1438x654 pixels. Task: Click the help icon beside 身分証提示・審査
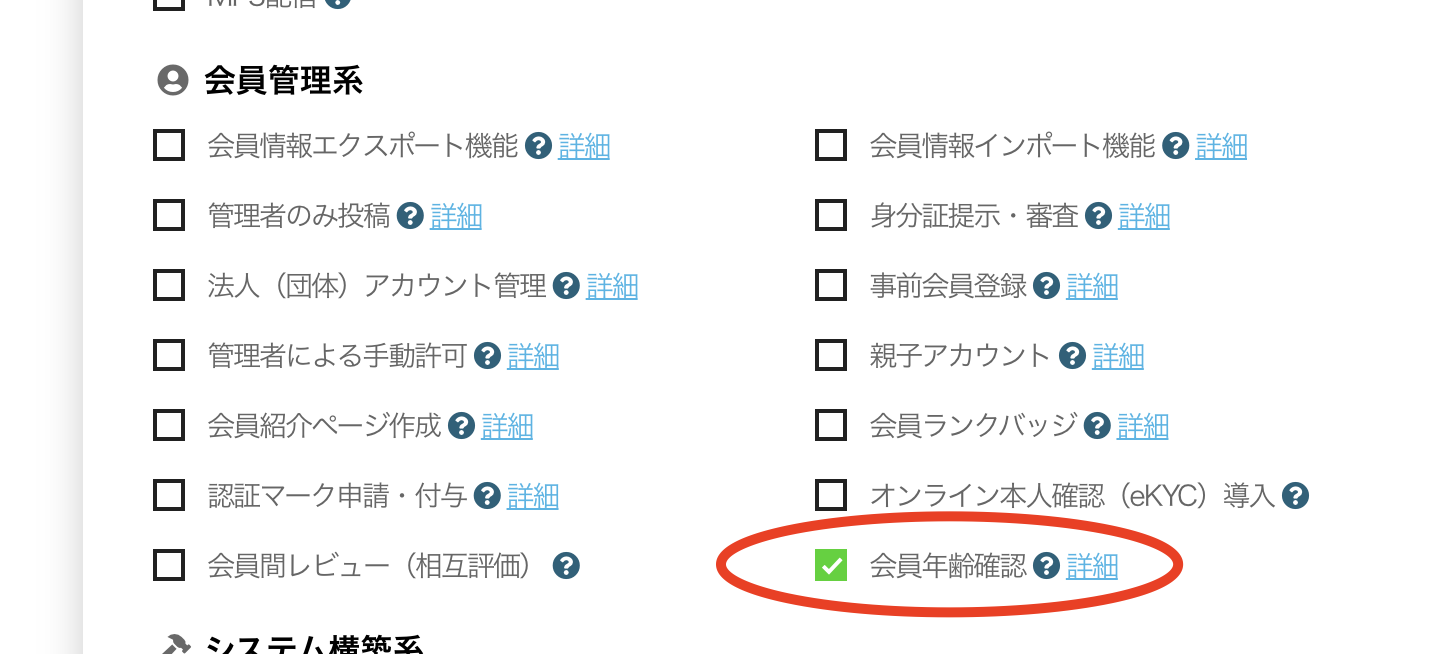1097,216
